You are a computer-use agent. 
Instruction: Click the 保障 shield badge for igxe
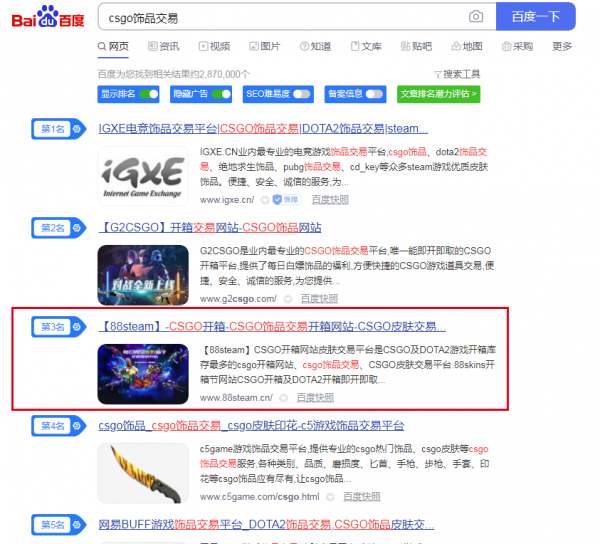pos(287,200)
